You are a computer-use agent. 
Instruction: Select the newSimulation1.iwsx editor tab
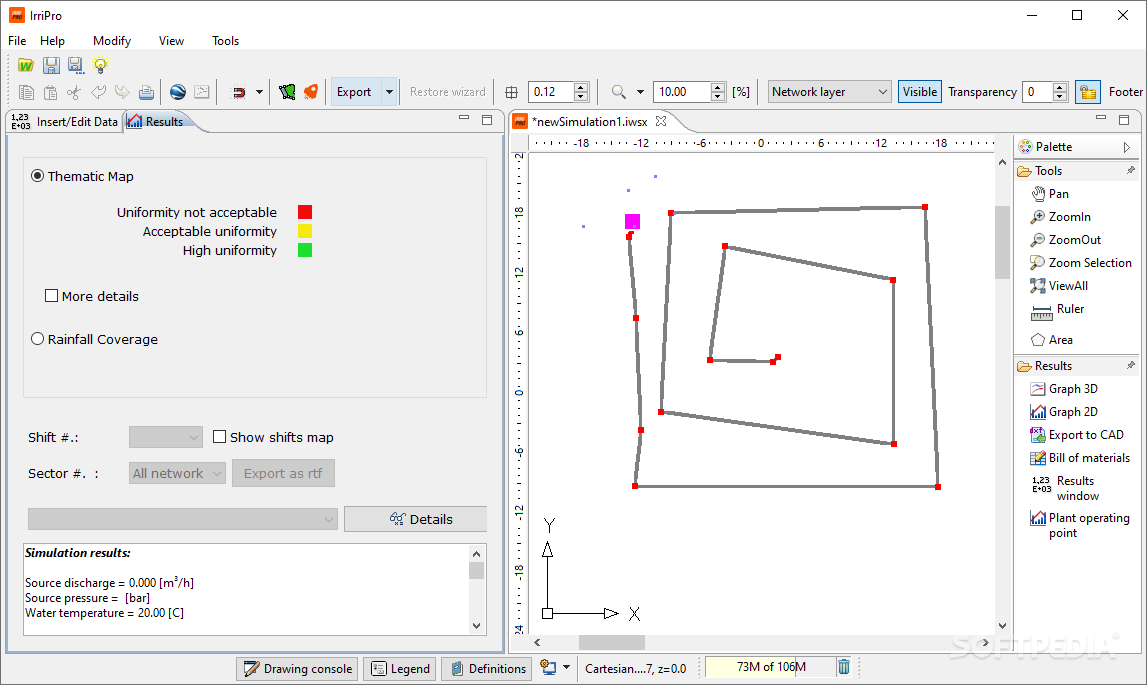pyautogui.click(x=590, y=121)
